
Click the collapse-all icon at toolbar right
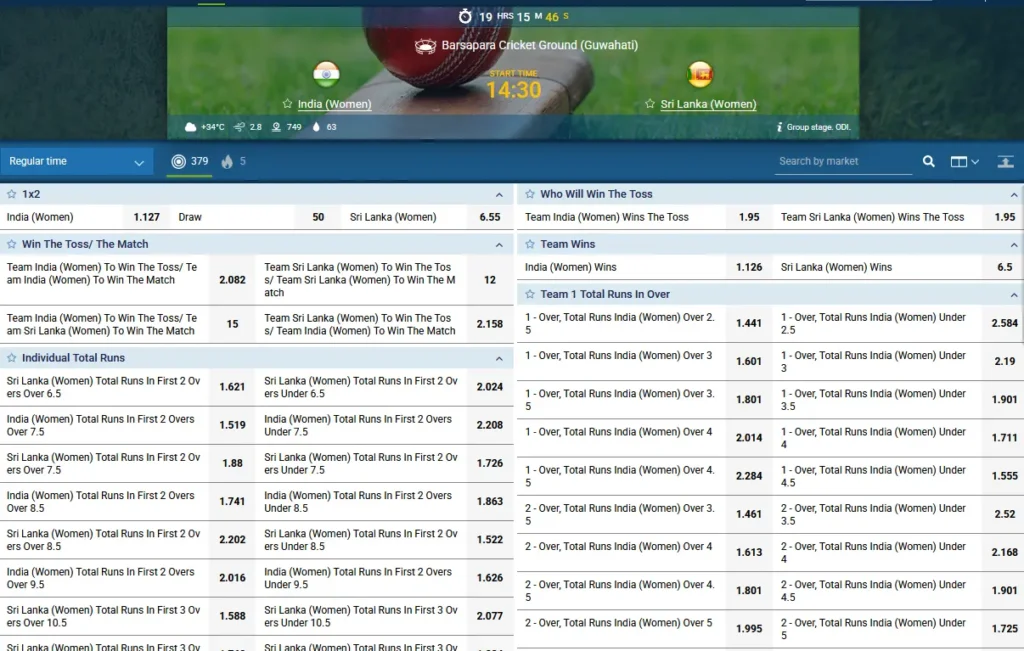pos(1006,161)
